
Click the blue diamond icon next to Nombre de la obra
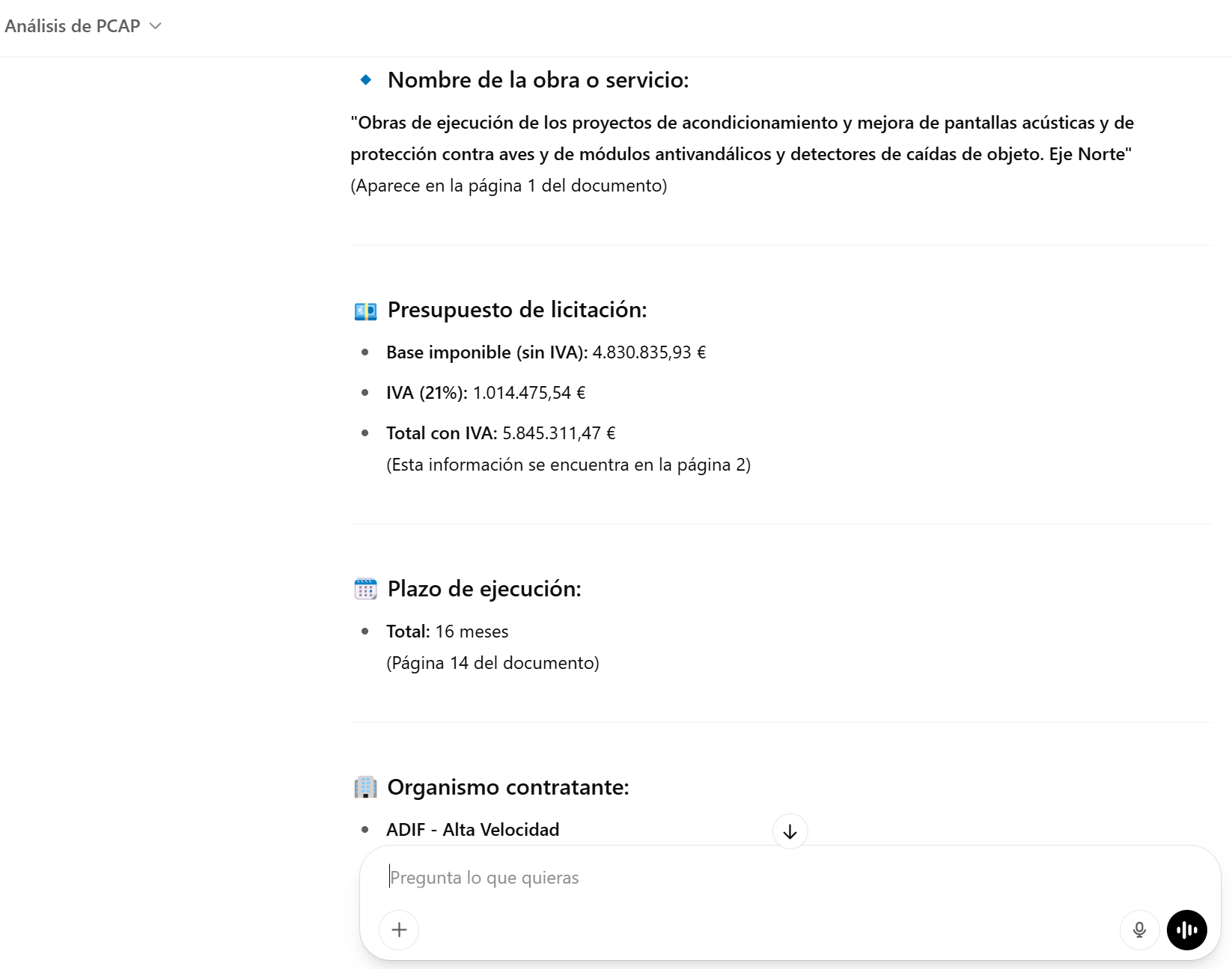click(x=365, y=78)
